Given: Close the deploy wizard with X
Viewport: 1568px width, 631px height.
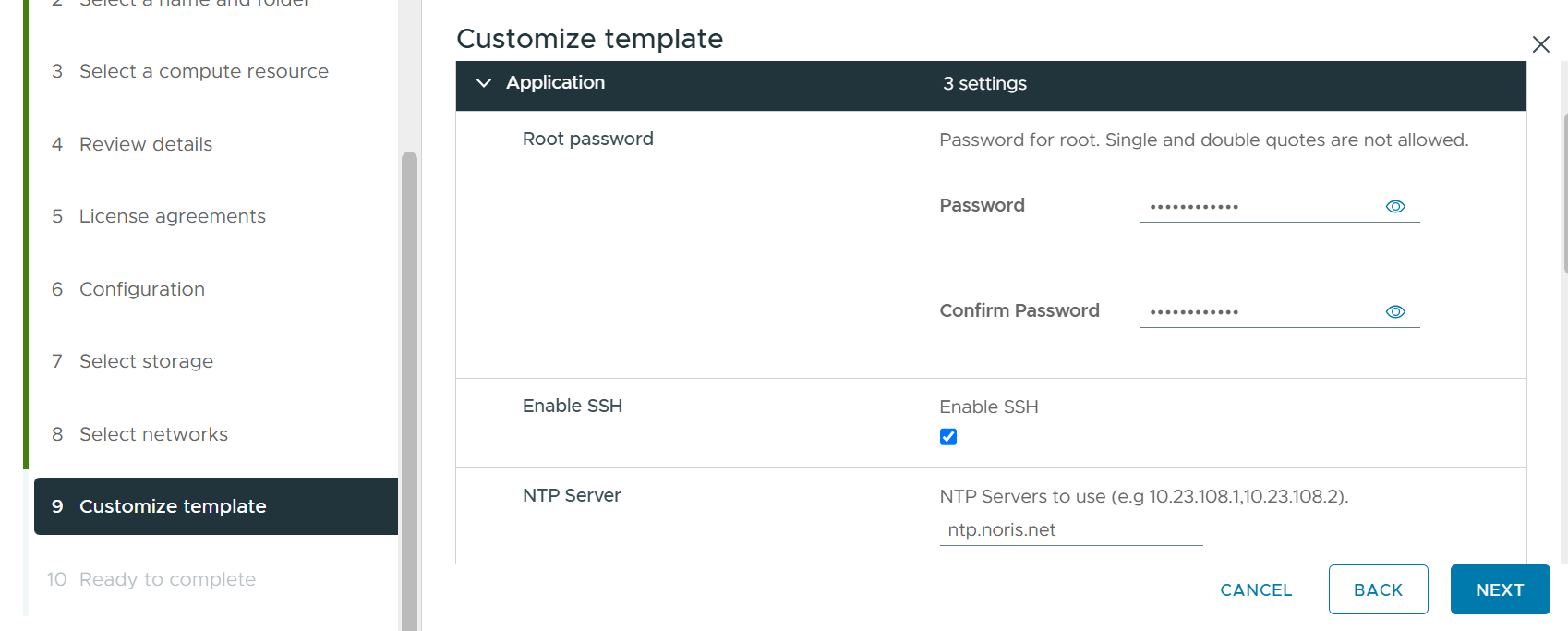Looking at the screenshot, I should point(1540,44).
